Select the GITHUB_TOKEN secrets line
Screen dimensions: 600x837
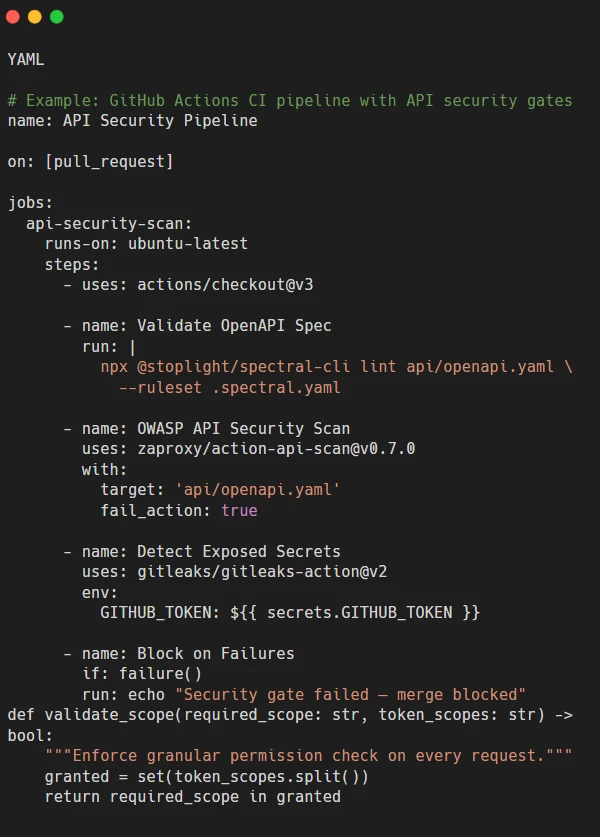coord(290,613)
